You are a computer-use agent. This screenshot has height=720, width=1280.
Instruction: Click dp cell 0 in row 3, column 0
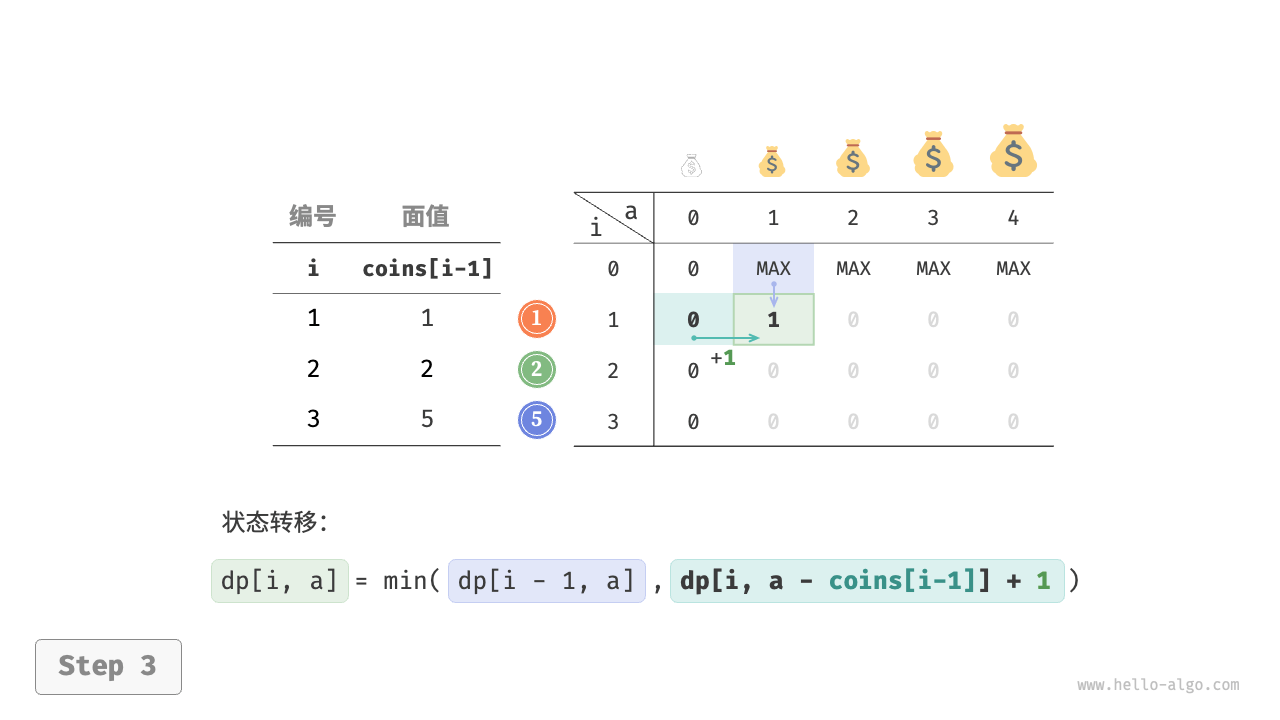tap(693, 422)
